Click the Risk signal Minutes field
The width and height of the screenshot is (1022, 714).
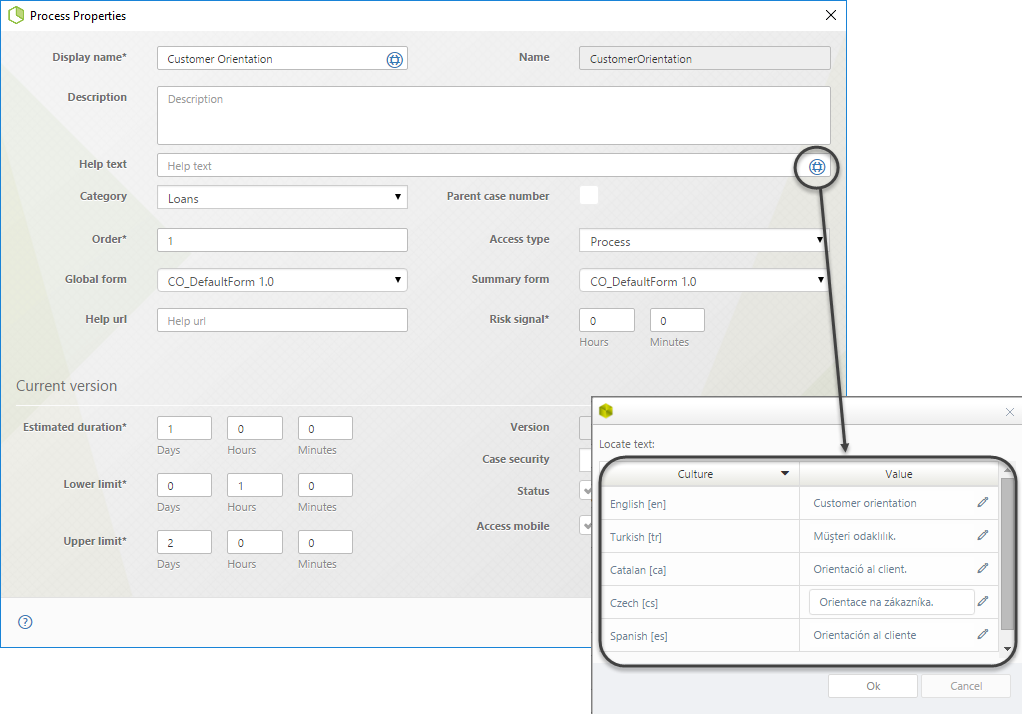[x=677, y=320]
